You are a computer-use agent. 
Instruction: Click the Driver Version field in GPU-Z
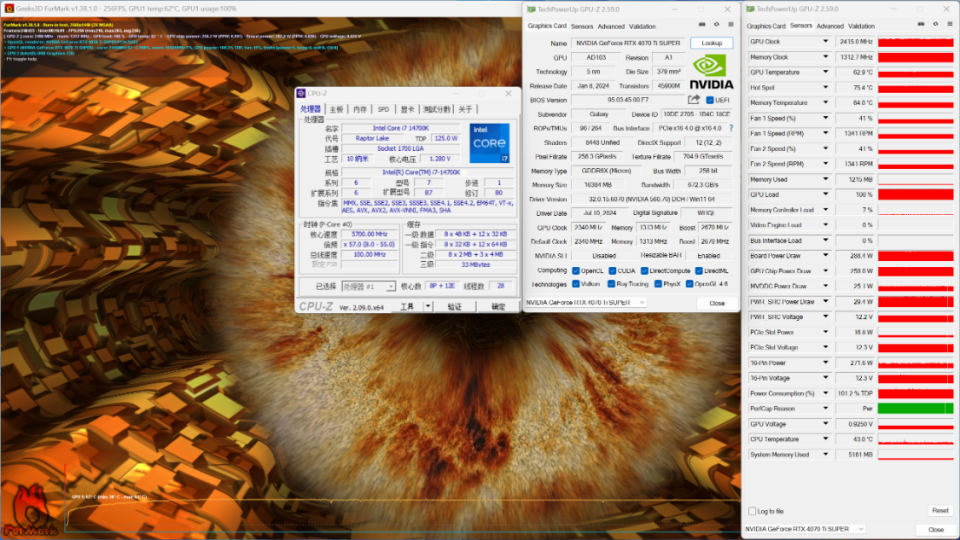[651, 199]
